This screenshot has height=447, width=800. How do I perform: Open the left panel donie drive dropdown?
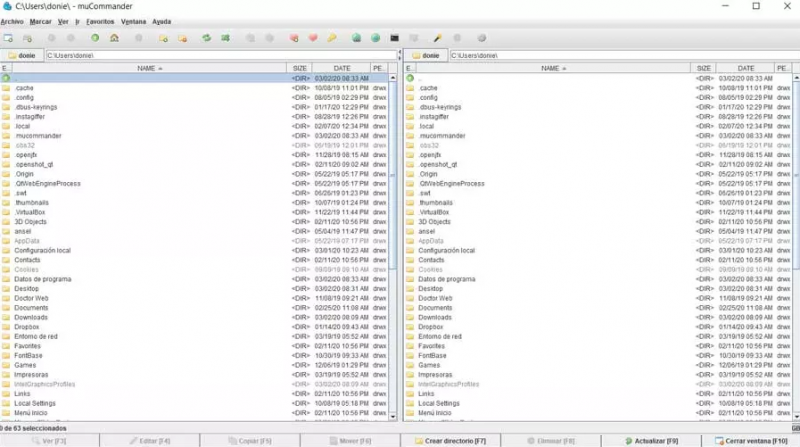[22, 55]
